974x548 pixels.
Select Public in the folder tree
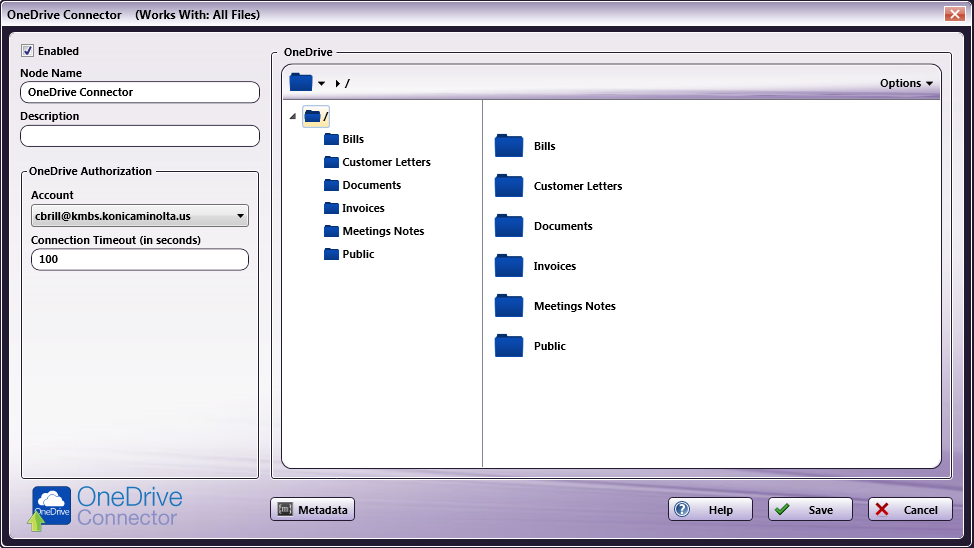coord(358,254)
